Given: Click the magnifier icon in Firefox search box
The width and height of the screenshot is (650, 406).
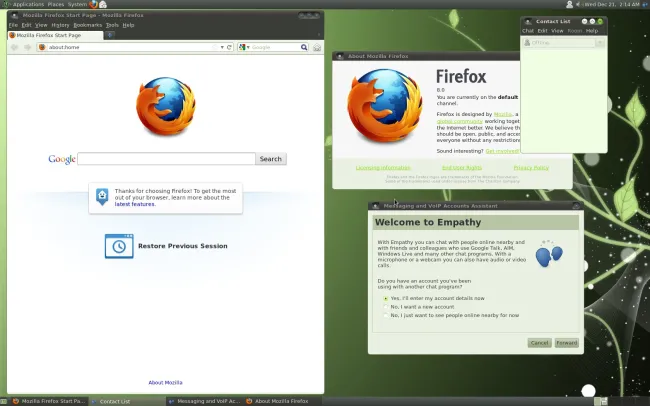Looking at the screenshot, I should pos(304,47).
